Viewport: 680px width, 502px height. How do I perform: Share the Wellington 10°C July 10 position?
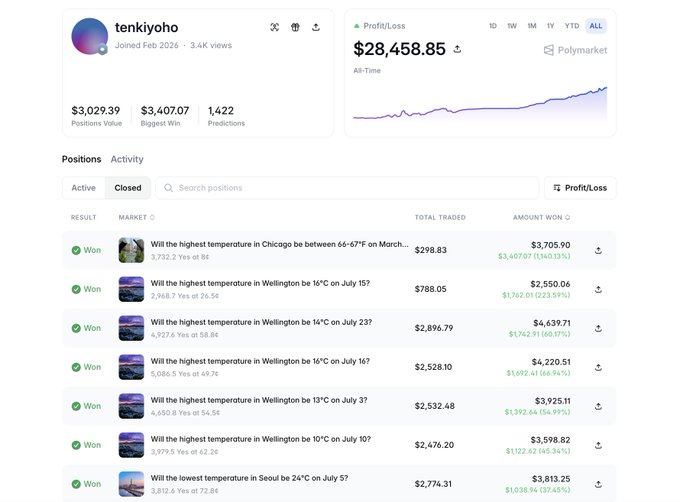click(x=598, y=446)
